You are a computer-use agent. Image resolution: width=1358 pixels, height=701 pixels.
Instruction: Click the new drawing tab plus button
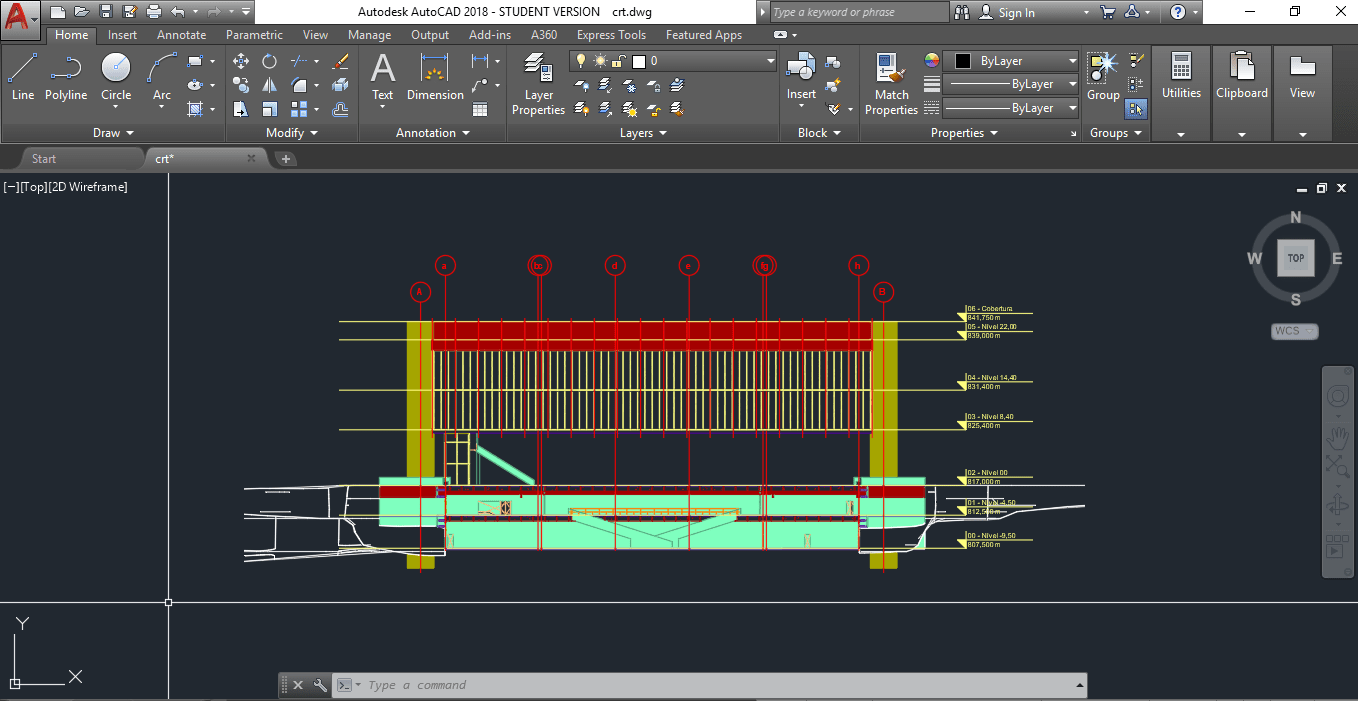[x=285, y=159]
